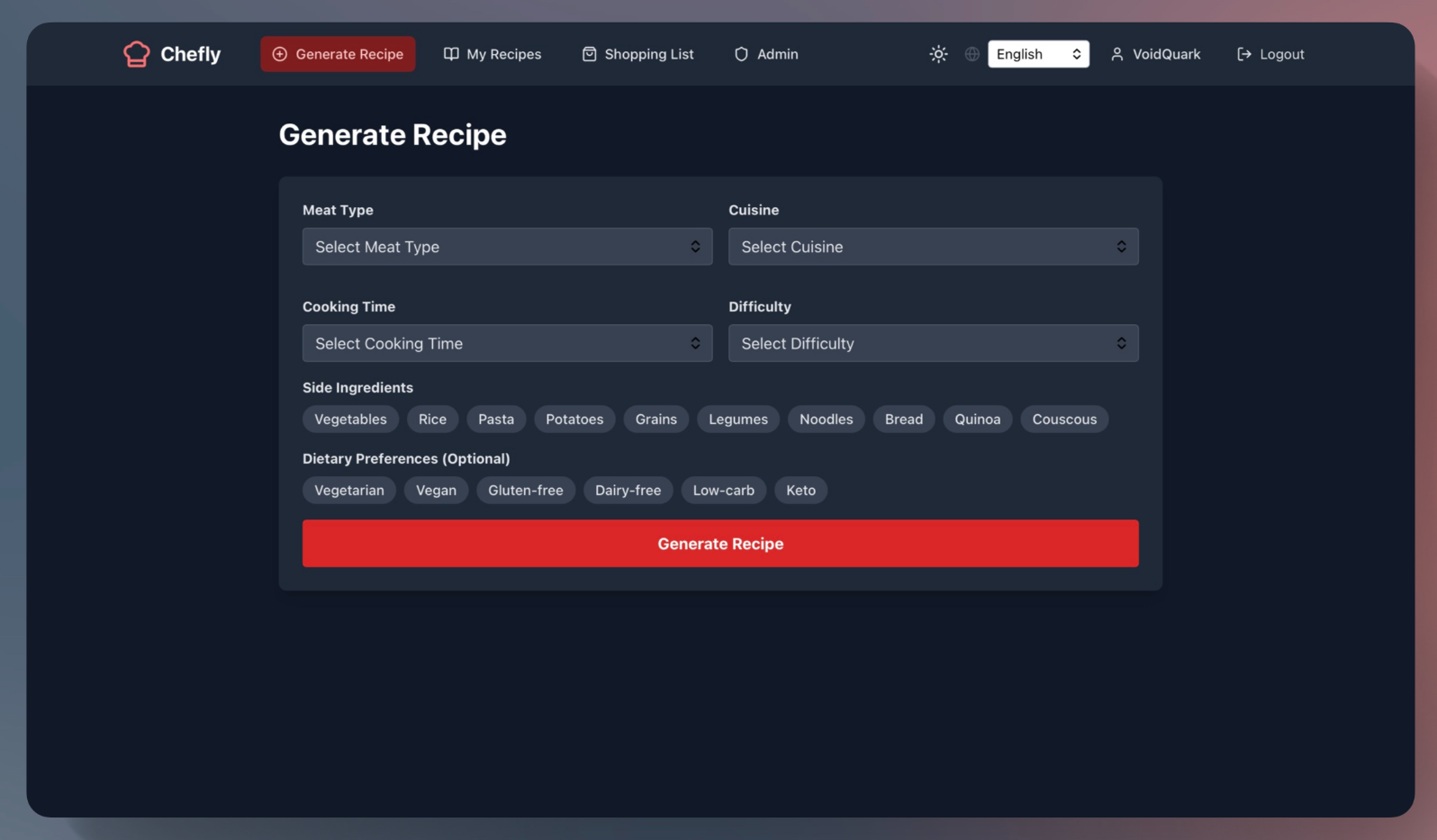This screenshot has width=1437, height=840.
Task: Toggle the Legumes side ingredient
Action: [738, 419]
